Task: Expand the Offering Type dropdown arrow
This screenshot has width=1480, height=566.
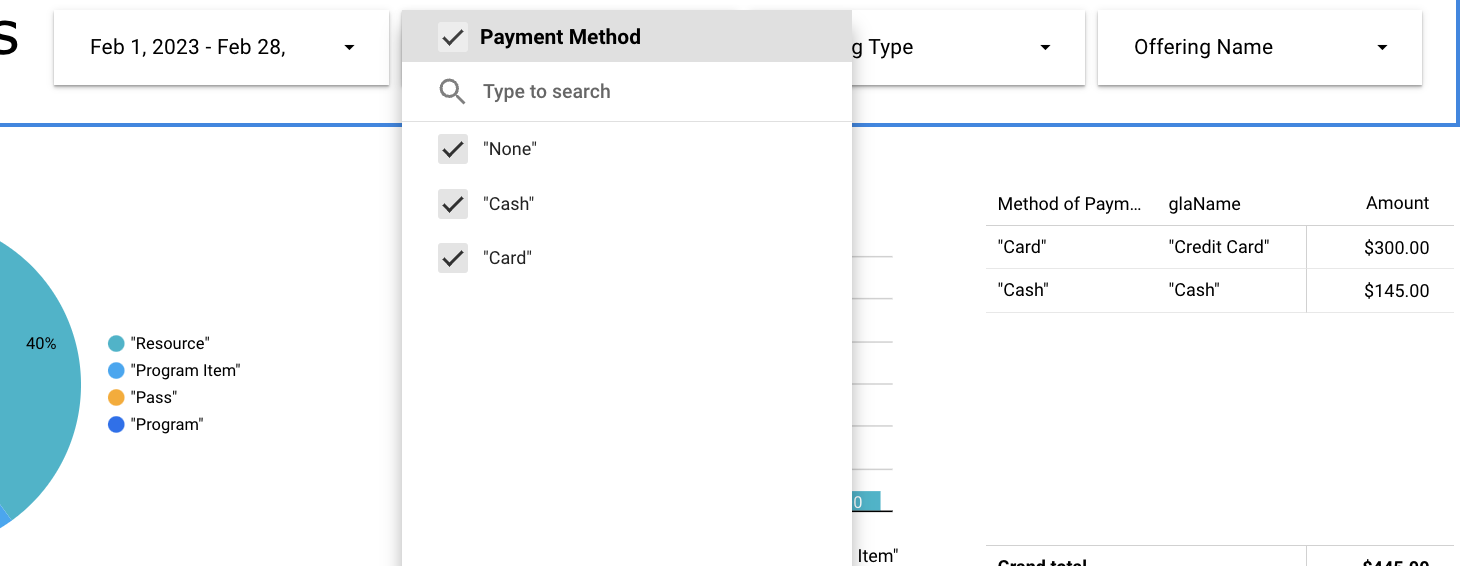Action: pyautogui.click(x=1045, y=47)
